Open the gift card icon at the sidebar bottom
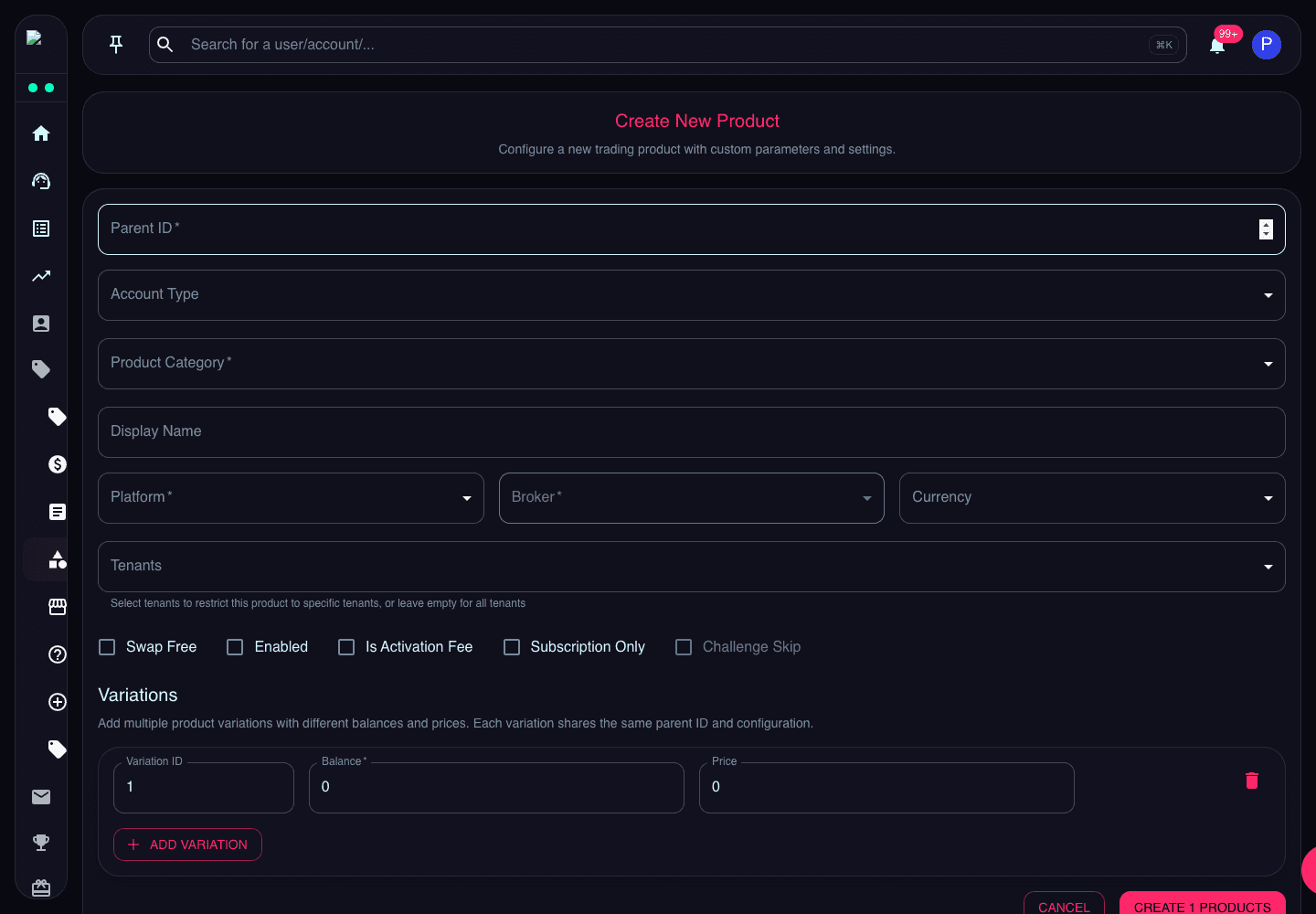Screen dimensions: 1316x914 (x=41, y=887)
